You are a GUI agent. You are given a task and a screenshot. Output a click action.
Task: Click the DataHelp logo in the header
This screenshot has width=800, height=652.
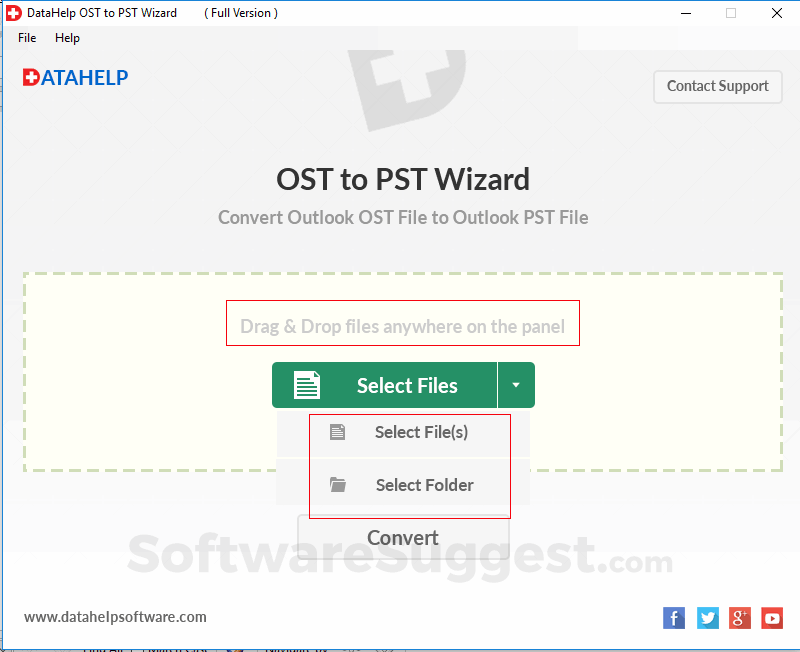tap(76, 78)
